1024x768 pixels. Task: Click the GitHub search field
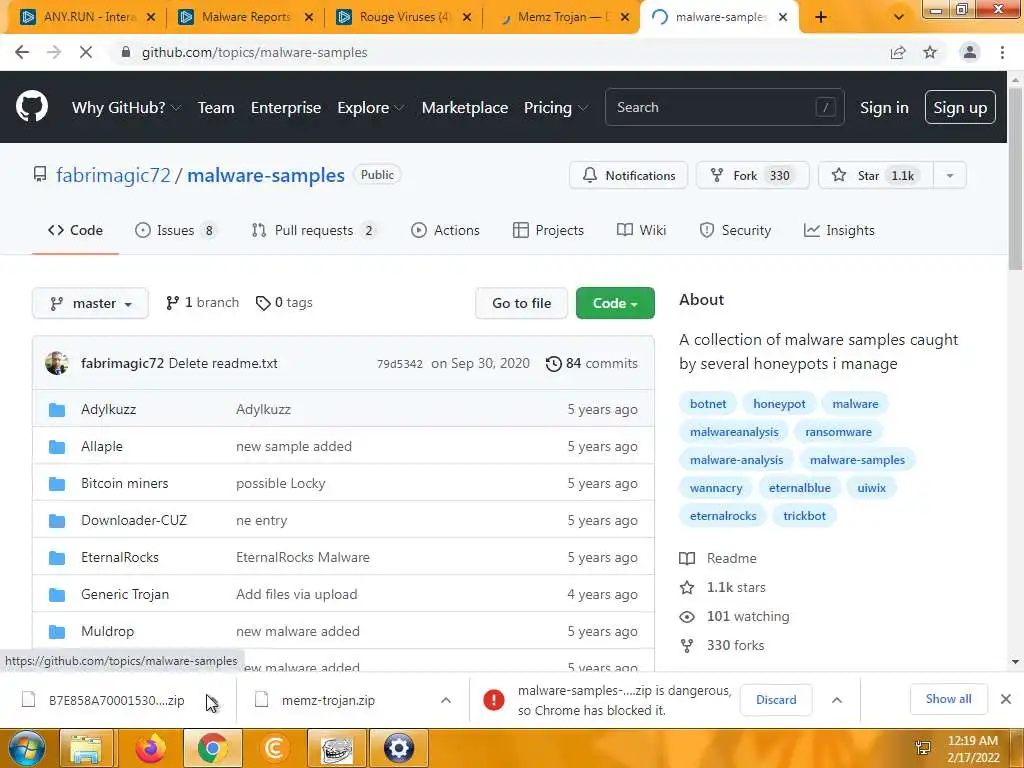point(725,107)
